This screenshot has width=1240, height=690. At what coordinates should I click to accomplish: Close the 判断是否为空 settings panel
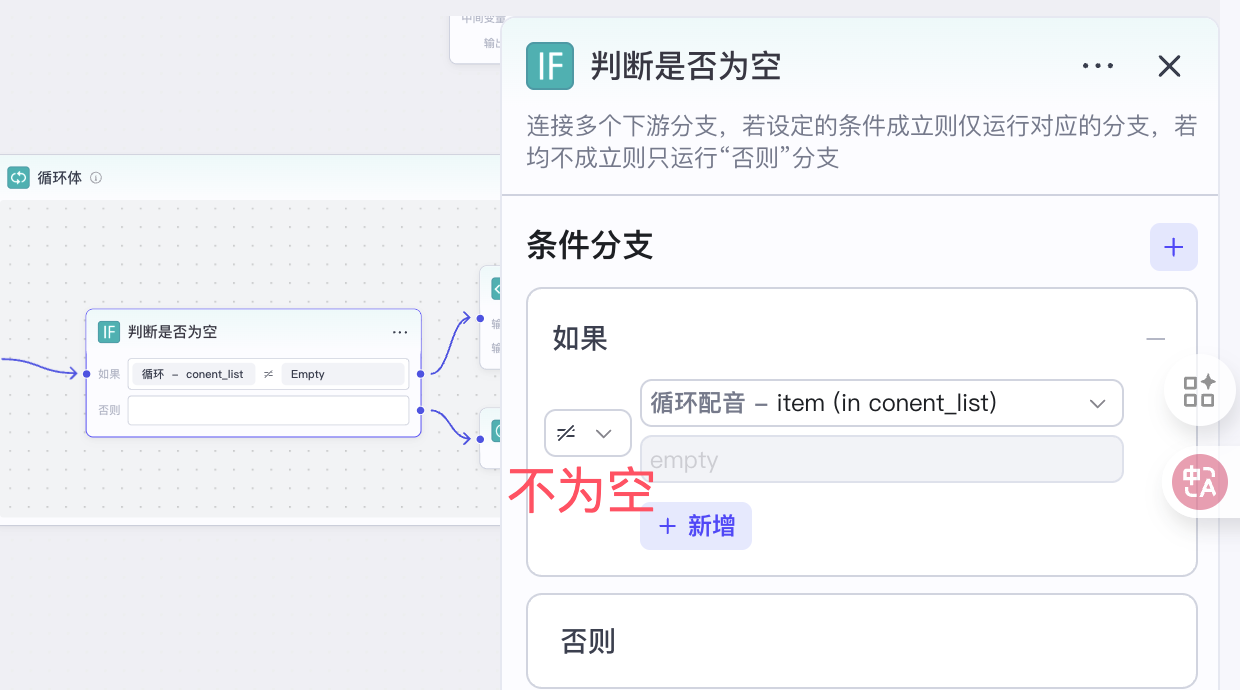coord(1169,66)
